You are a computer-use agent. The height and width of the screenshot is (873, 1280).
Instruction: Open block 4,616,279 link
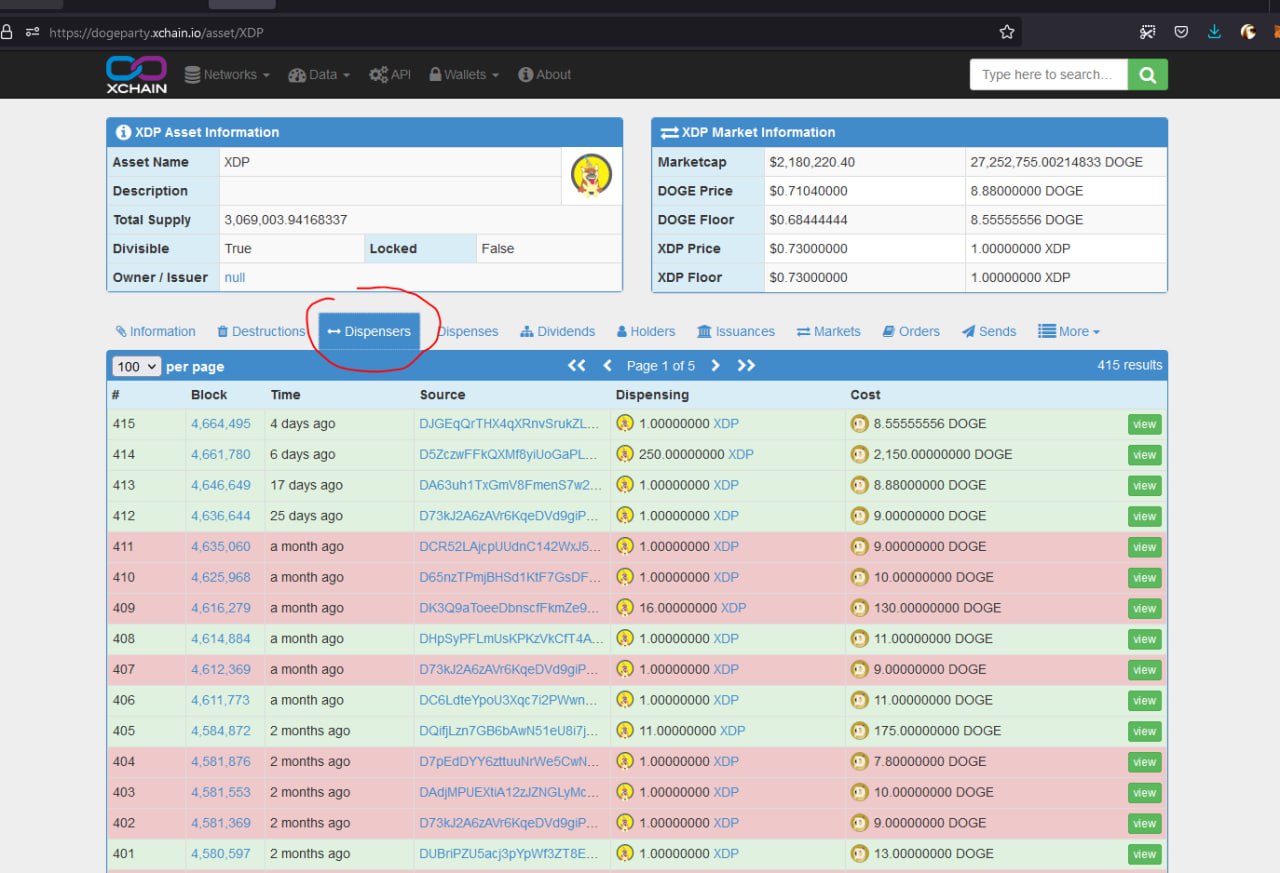tap(221, 608)
